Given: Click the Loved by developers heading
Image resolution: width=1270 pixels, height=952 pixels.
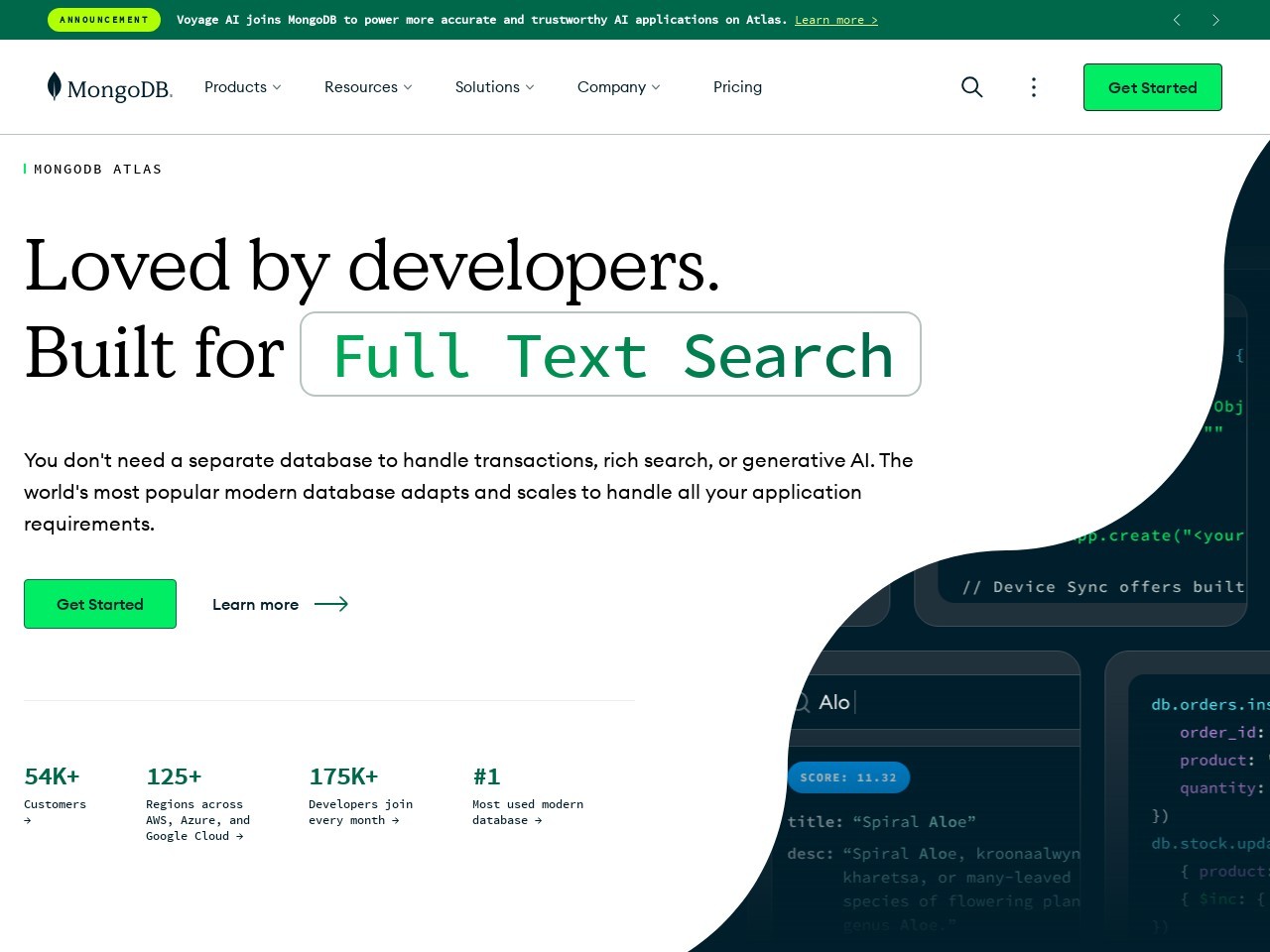Looking at the screenshot, I should pyautogui.click(x=372, y=266).
